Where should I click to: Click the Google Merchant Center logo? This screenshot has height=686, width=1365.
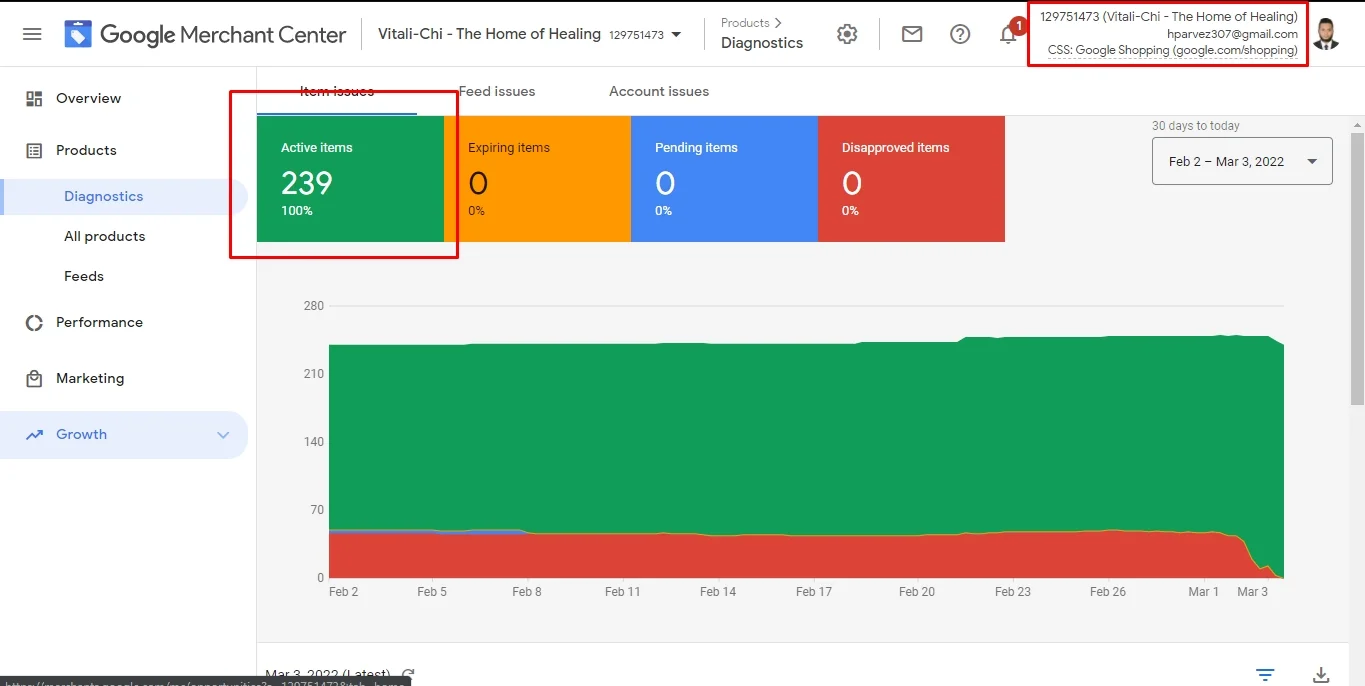(x=205, y=35)
